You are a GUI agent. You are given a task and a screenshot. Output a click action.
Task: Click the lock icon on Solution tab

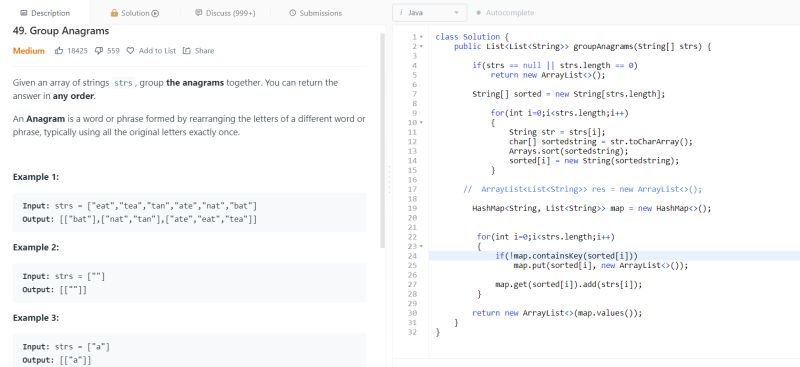tap(114, 13)
